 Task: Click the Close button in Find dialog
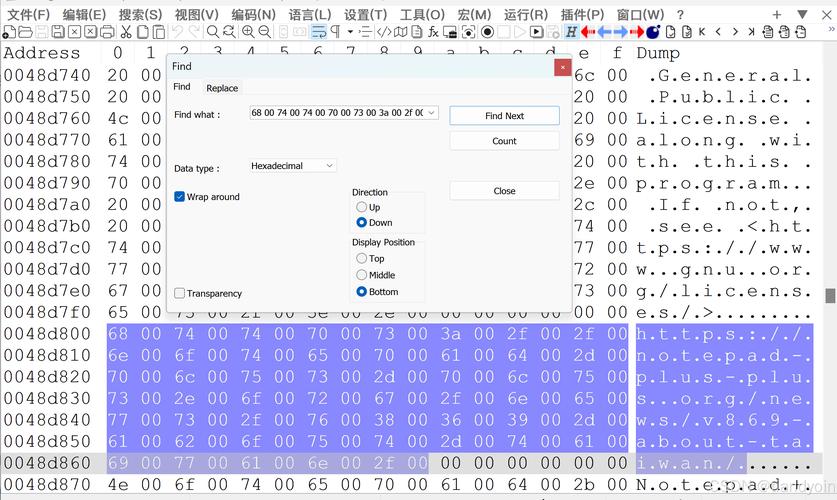(504, 191)
